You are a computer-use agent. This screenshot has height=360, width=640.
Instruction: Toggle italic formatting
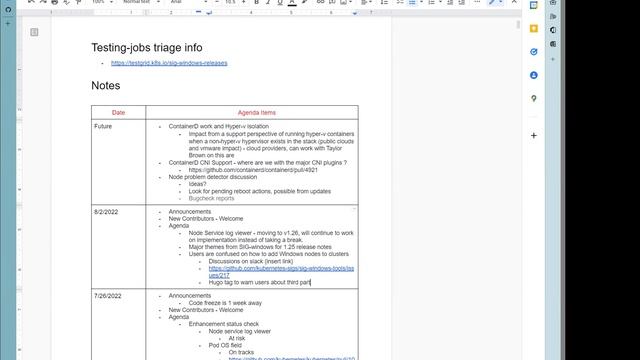point(268,2)
